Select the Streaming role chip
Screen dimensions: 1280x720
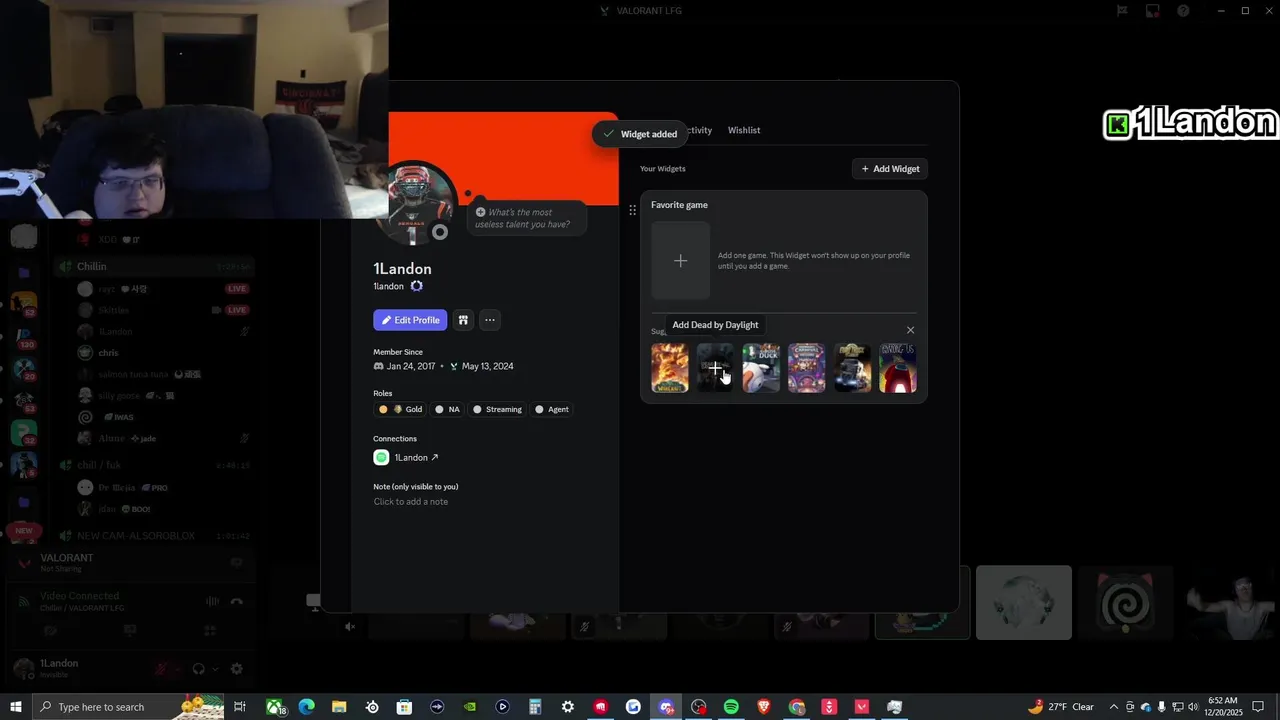point(497,409)
